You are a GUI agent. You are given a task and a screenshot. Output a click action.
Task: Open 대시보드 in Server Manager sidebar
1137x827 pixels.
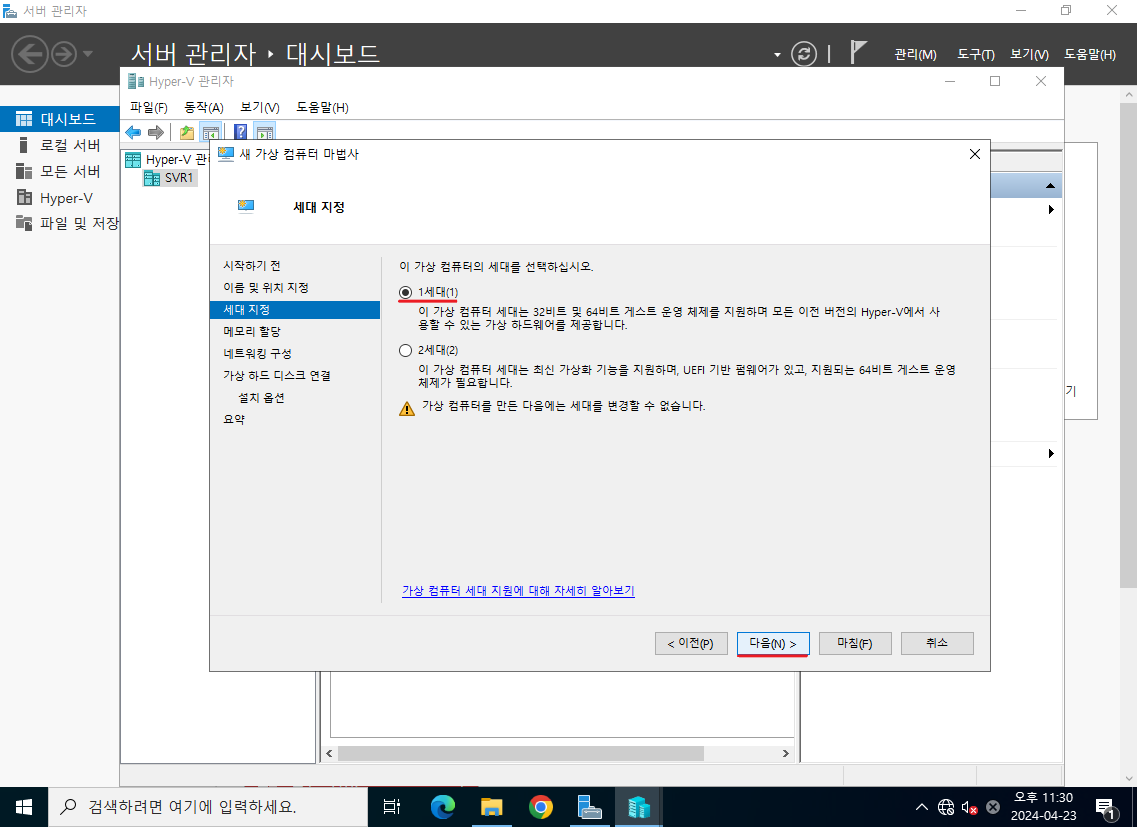(x=59, y=118)
